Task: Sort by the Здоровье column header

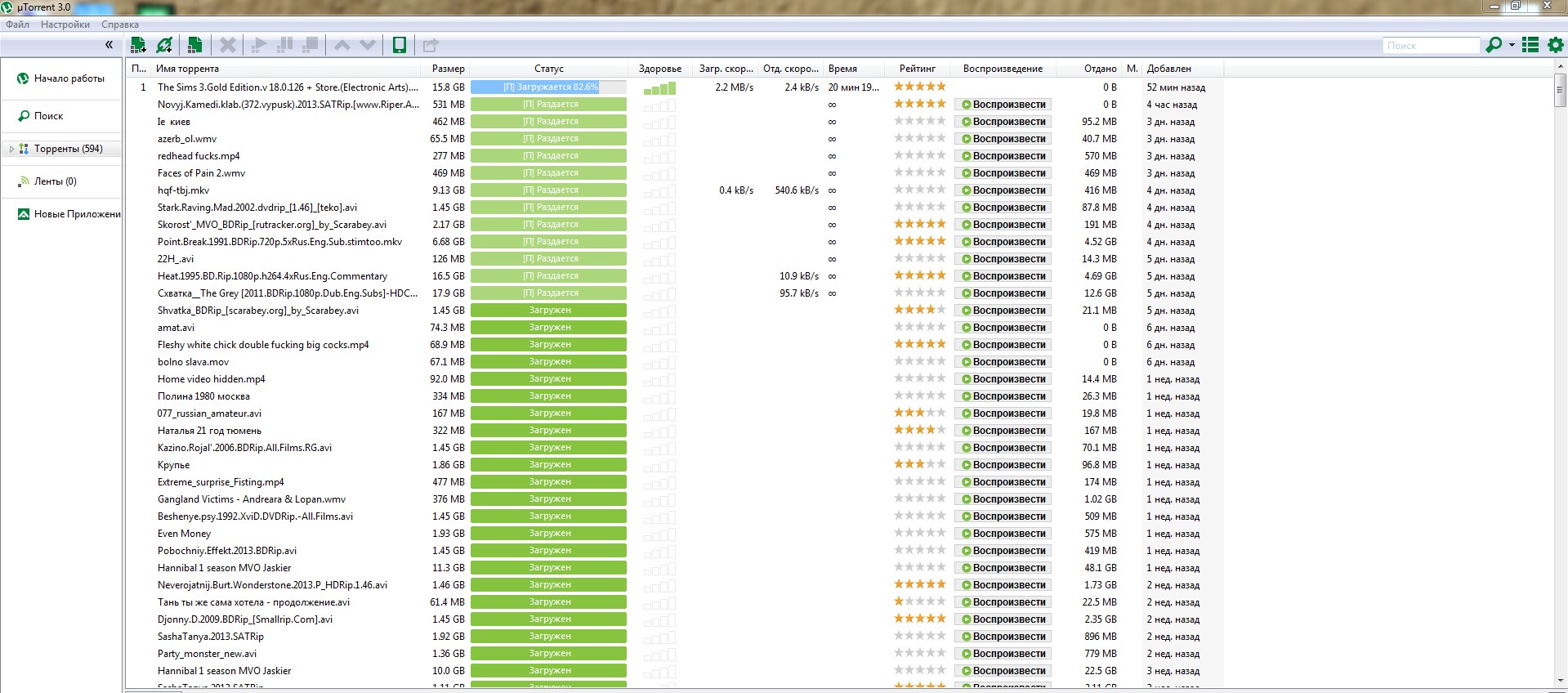Action: coord(660,69)
